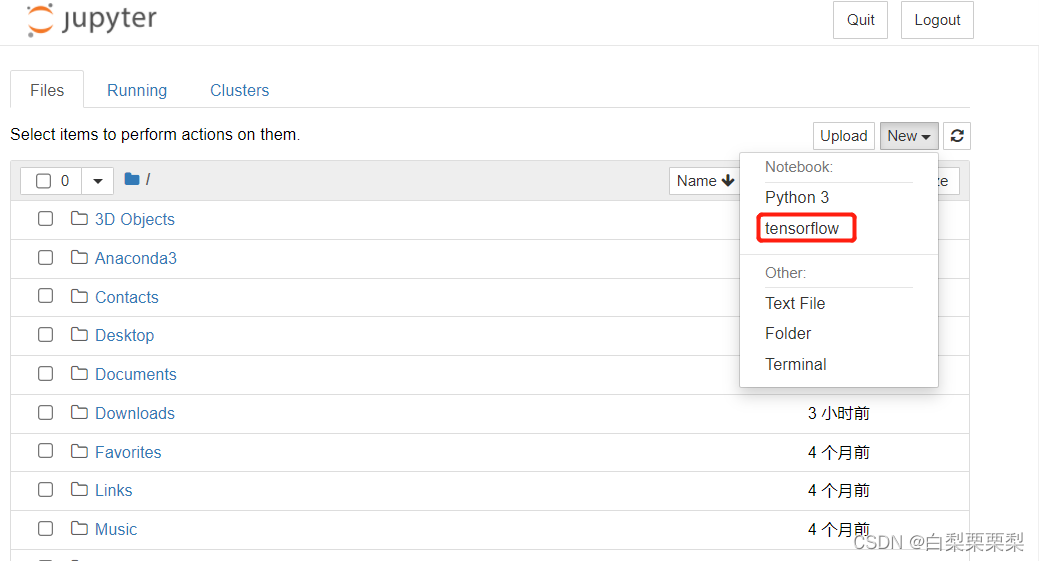1039x561 pixels.
Task: Toggle the select-all items checkbox
Action: point(43,181)
